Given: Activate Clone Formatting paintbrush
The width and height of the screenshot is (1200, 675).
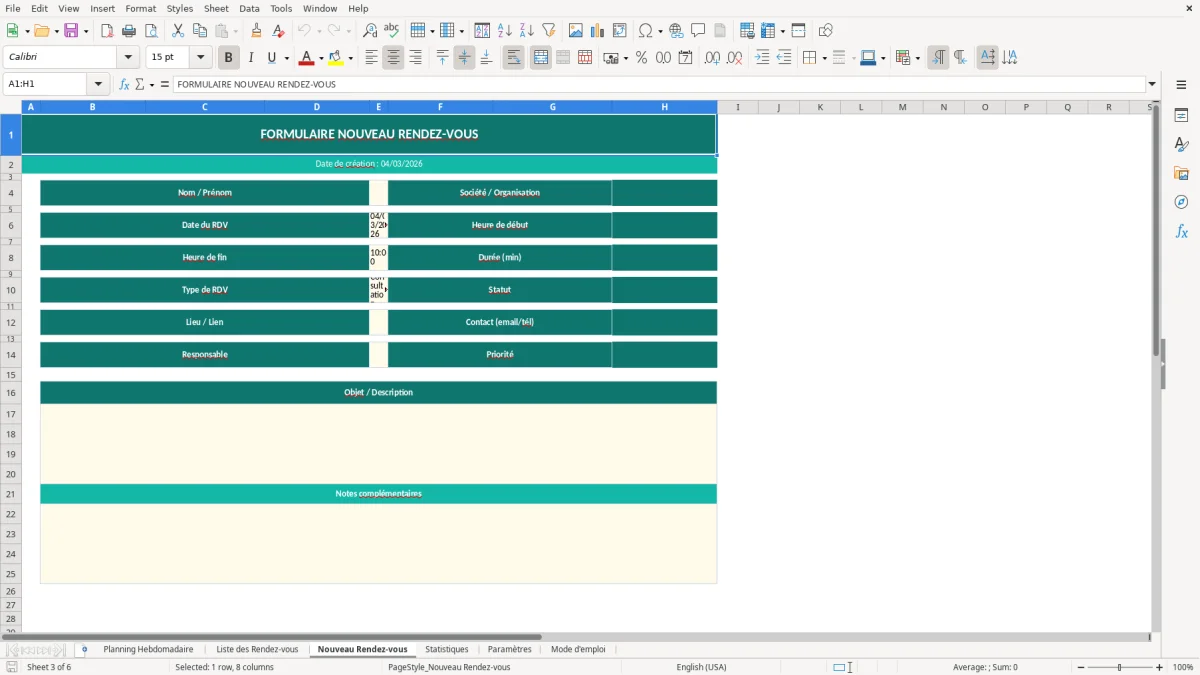Looking at the screenshot, I should [257, 31].
